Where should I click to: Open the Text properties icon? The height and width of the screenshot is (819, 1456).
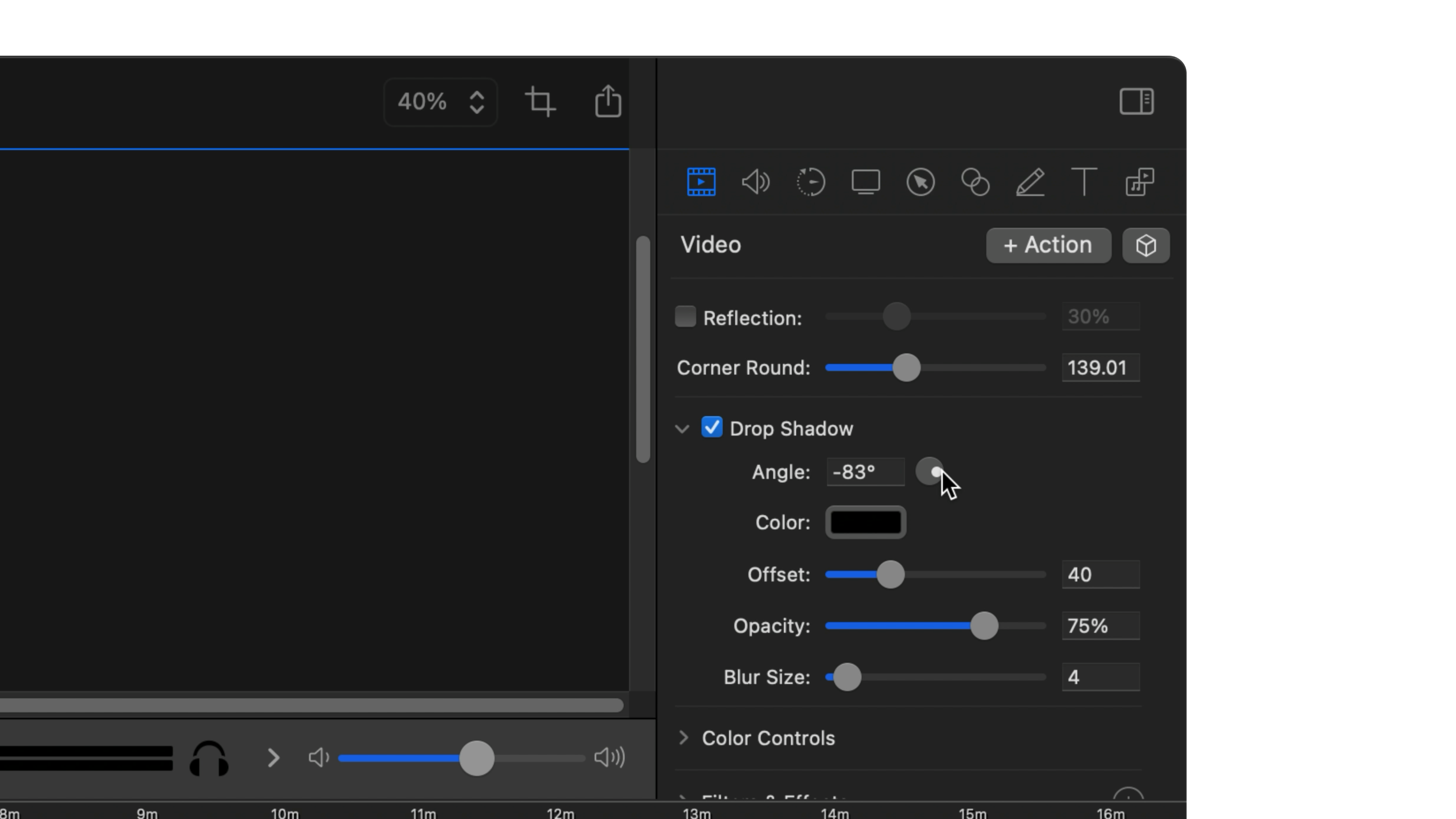pos(1084,182)
